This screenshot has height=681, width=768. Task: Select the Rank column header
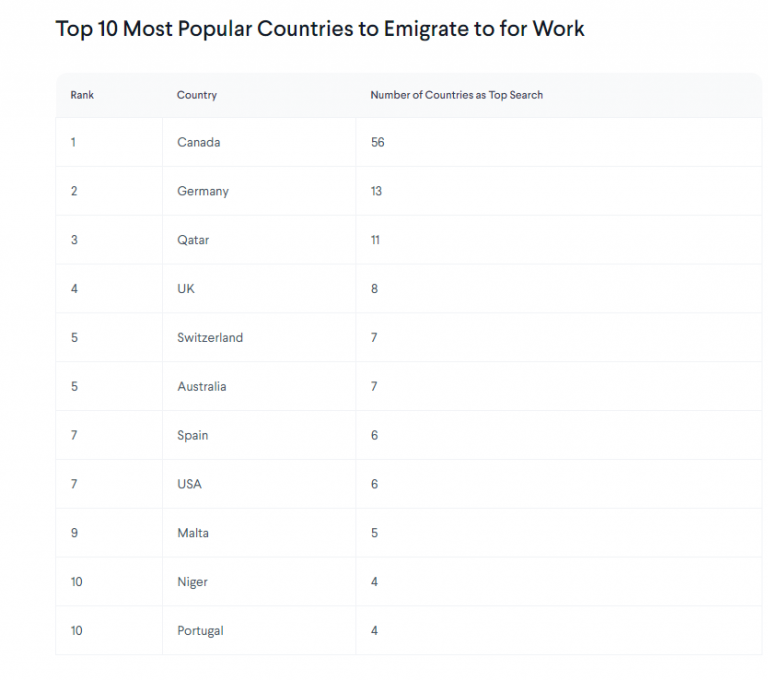click(x=82, y=95)
